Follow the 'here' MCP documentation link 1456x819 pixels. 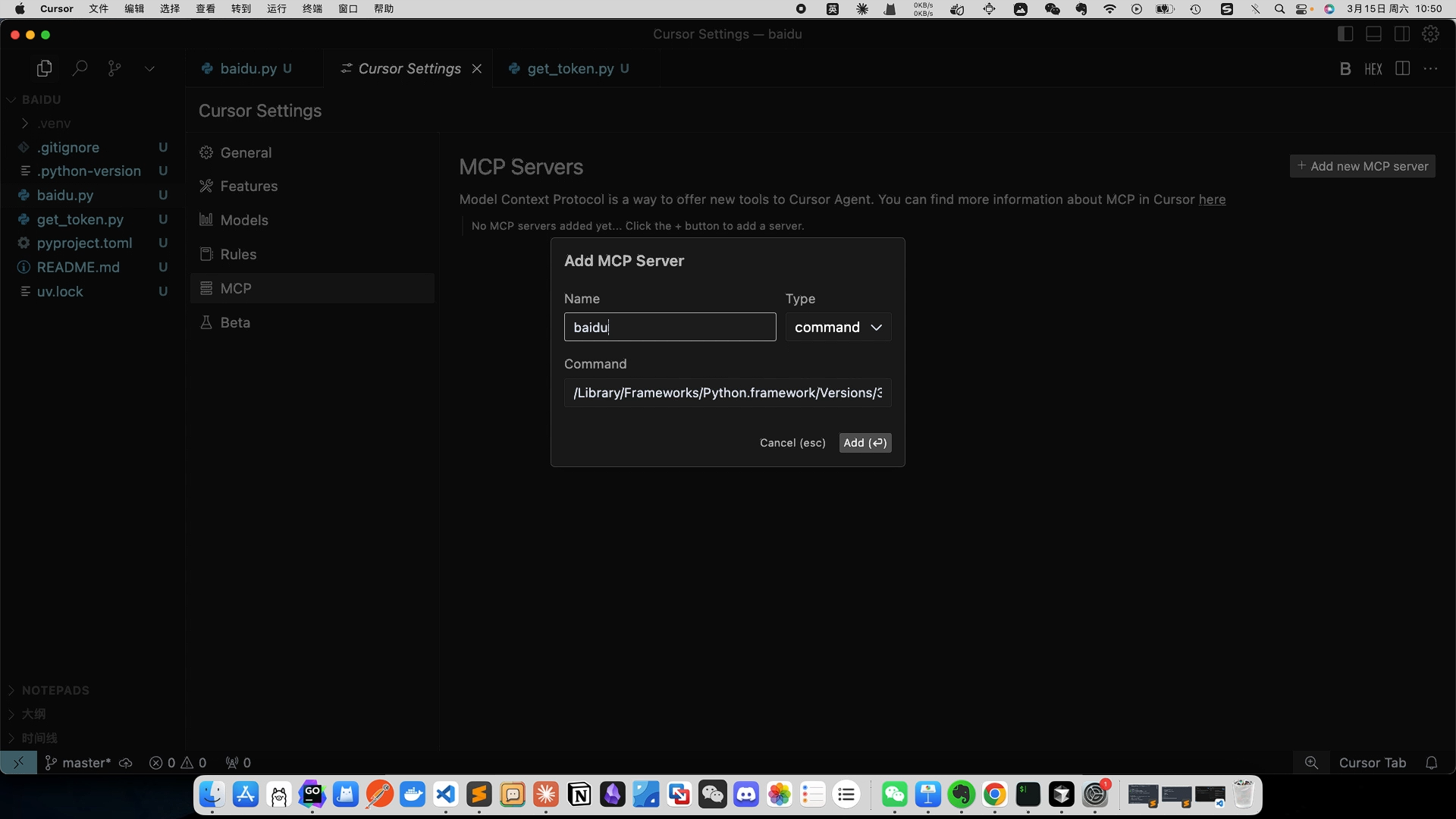click(x=1212, y=199)
